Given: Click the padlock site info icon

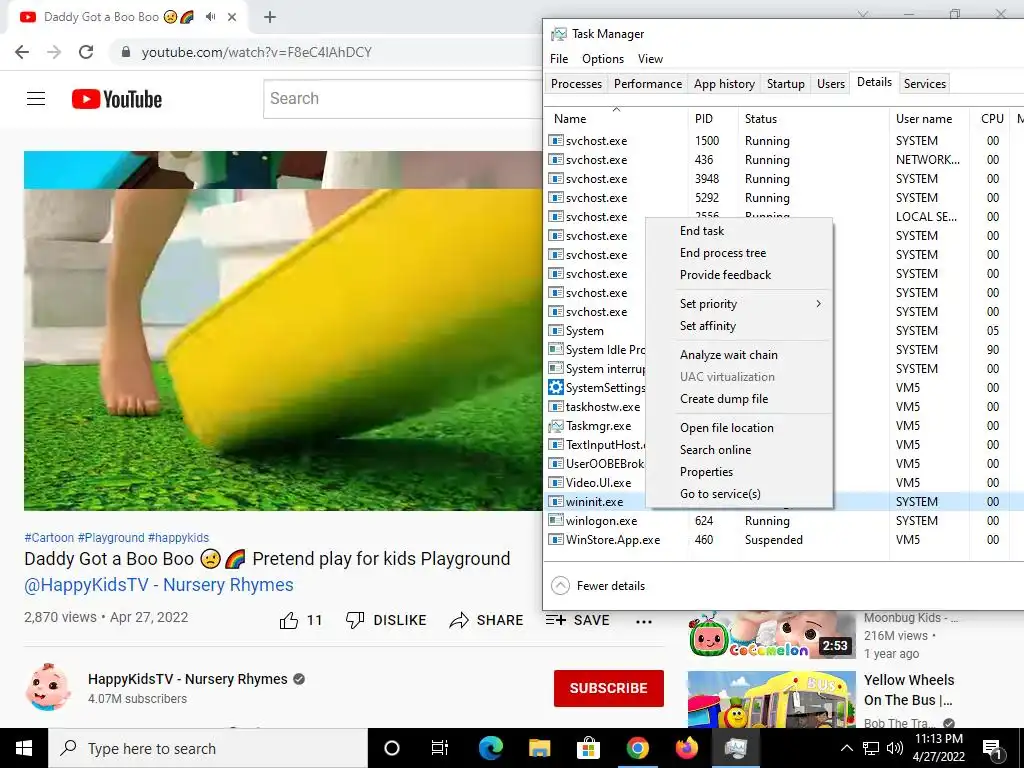Looking at the screenshot, I should pyautogui.click(x=126, y=52).
